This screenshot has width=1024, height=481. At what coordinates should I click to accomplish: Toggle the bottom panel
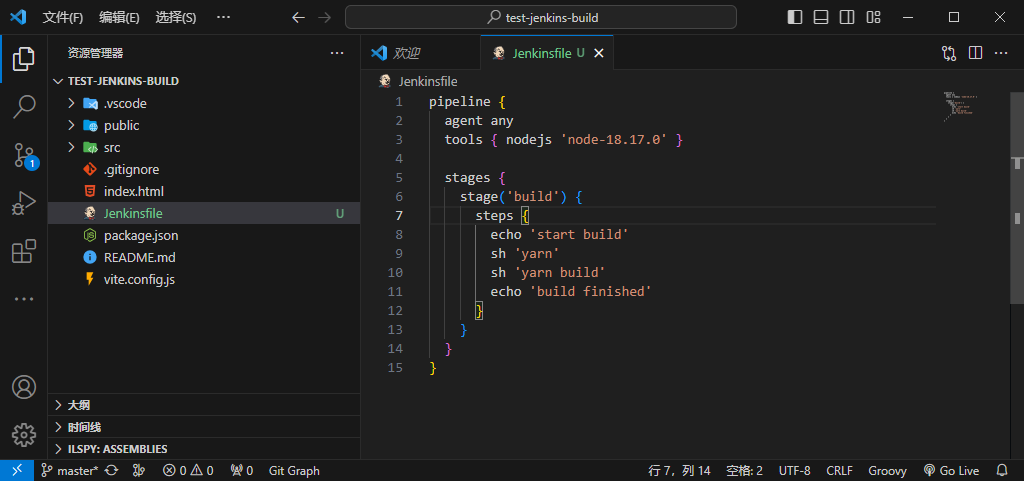click(x=821, y=18)
